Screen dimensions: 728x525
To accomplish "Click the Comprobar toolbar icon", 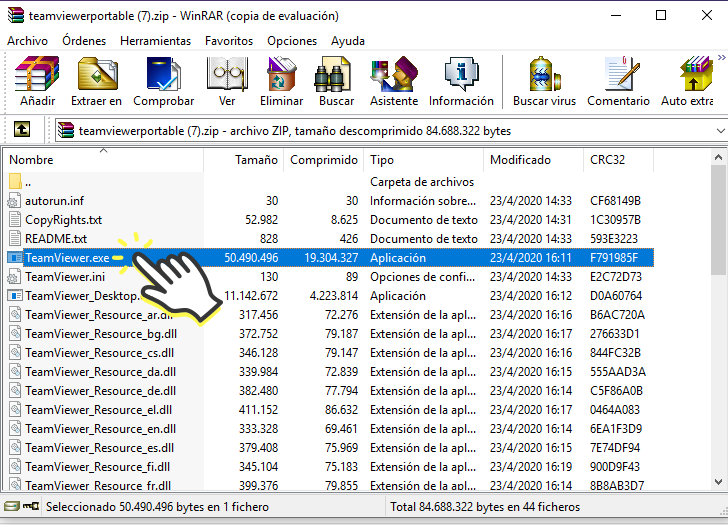I will tap(163, 74).
